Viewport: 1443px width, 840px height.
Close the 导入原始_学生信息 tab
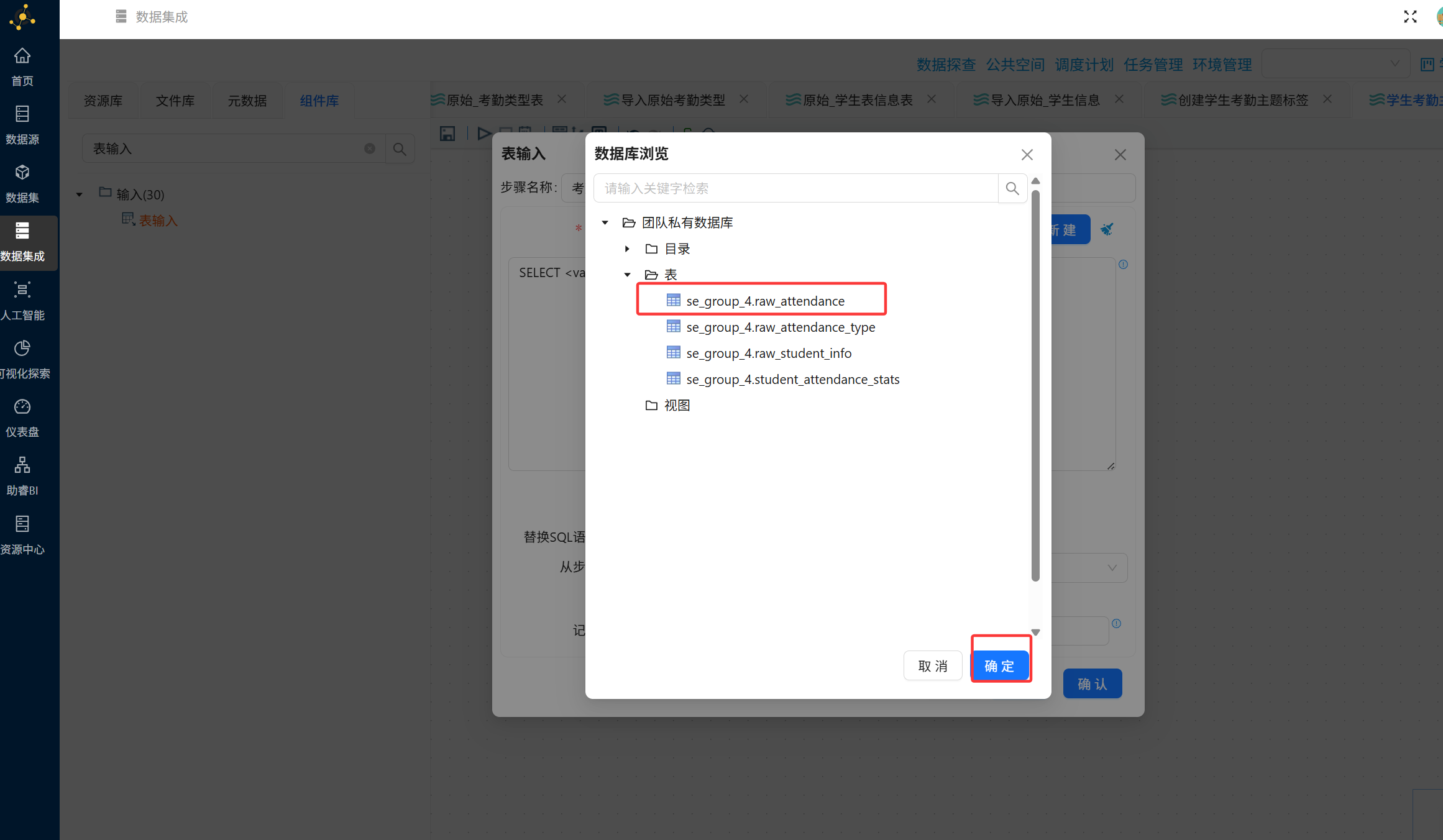[1119, 99]
